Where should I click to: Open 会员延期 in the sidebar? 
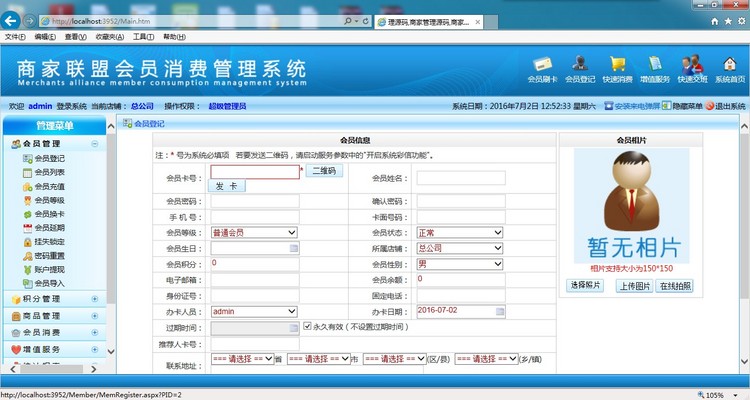44,228
